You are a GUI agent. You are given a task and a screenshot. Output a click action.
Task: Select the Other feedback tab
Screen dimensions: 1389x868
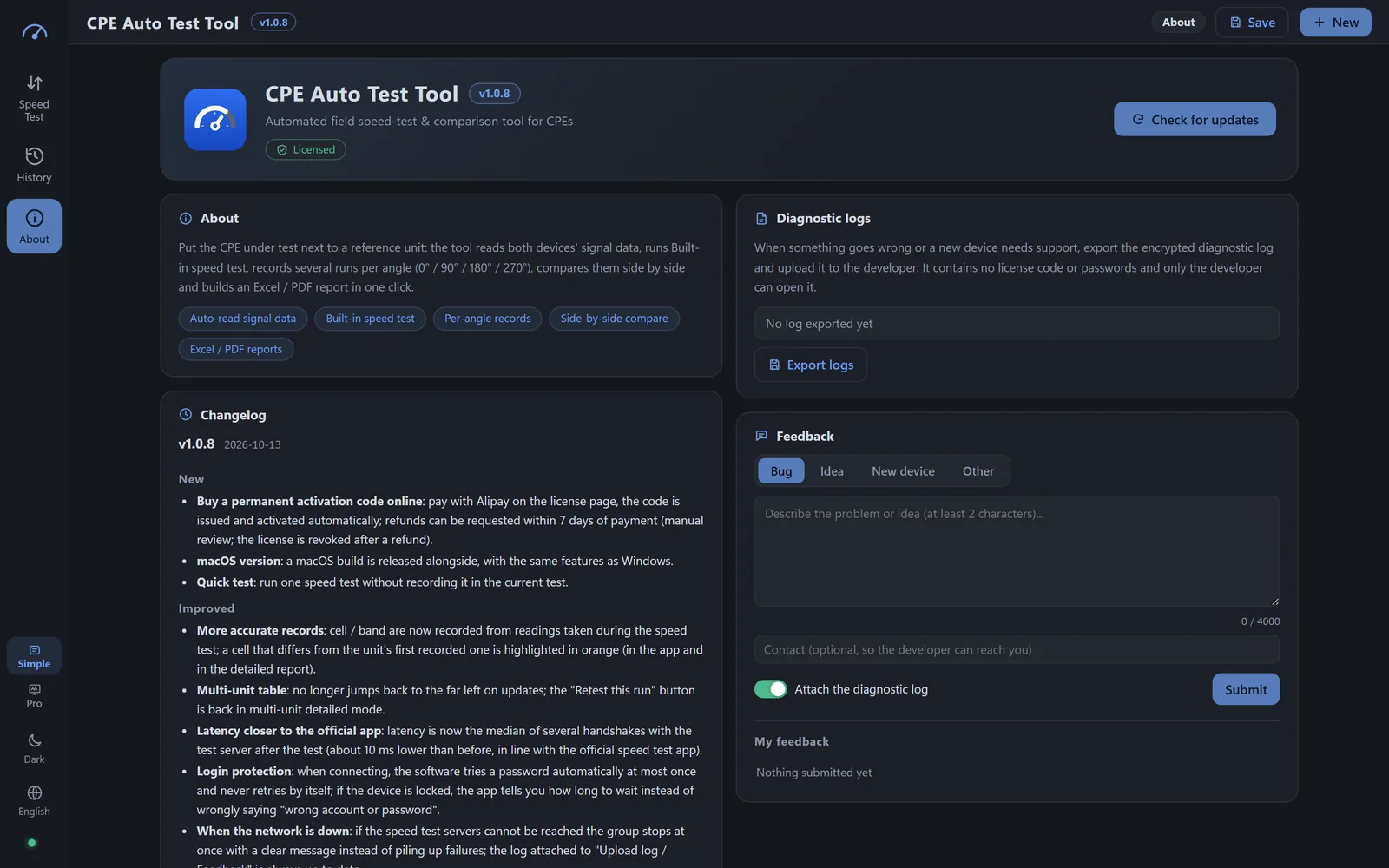point(978,470)
